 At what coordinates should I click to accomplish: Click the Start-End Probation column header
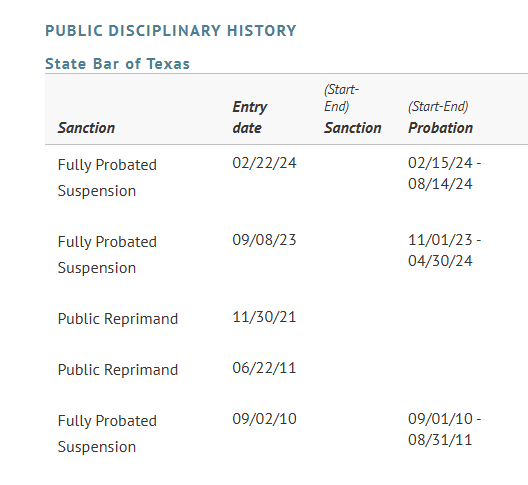[x=440, y=117]
